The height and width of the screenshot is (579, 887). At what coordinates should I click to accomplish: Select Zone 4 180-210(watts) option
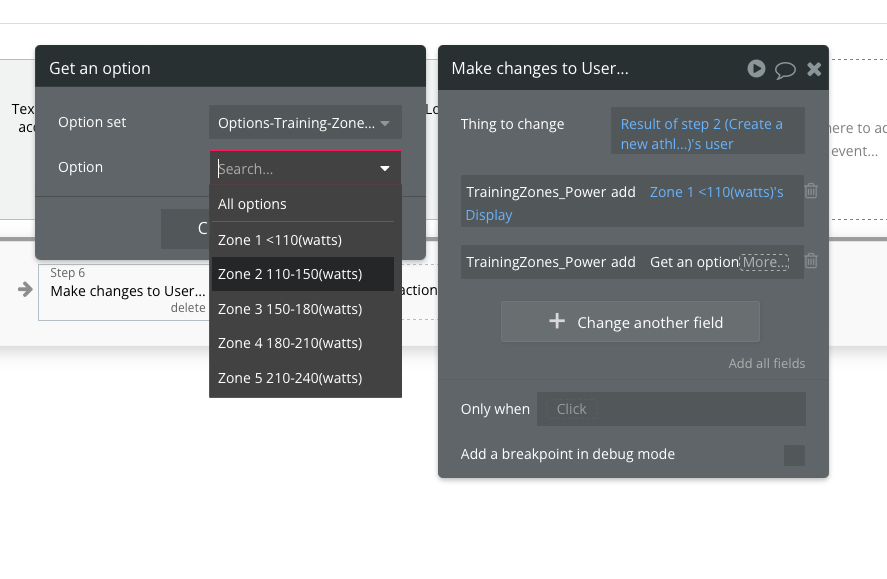(x=290, y=343)
